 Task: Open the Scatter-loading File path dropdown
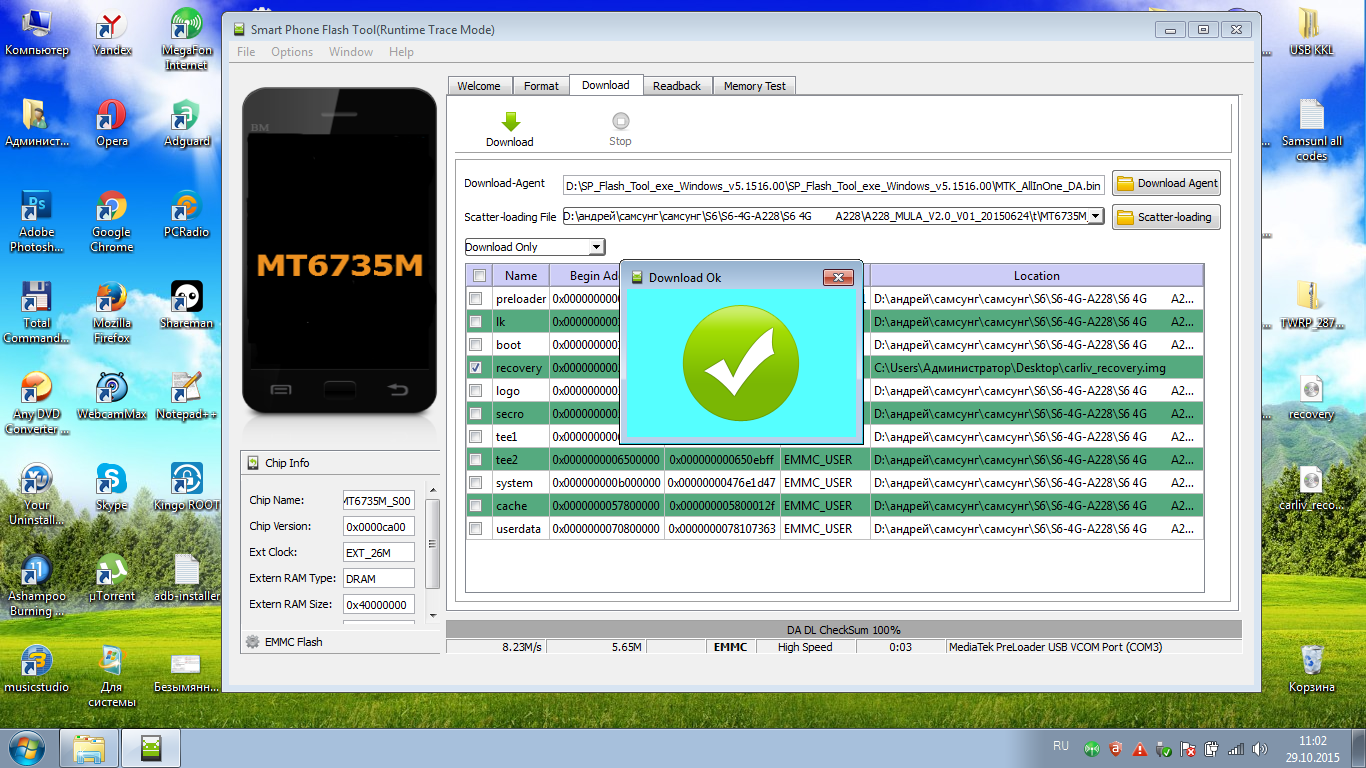click(x=1095, y=216)
